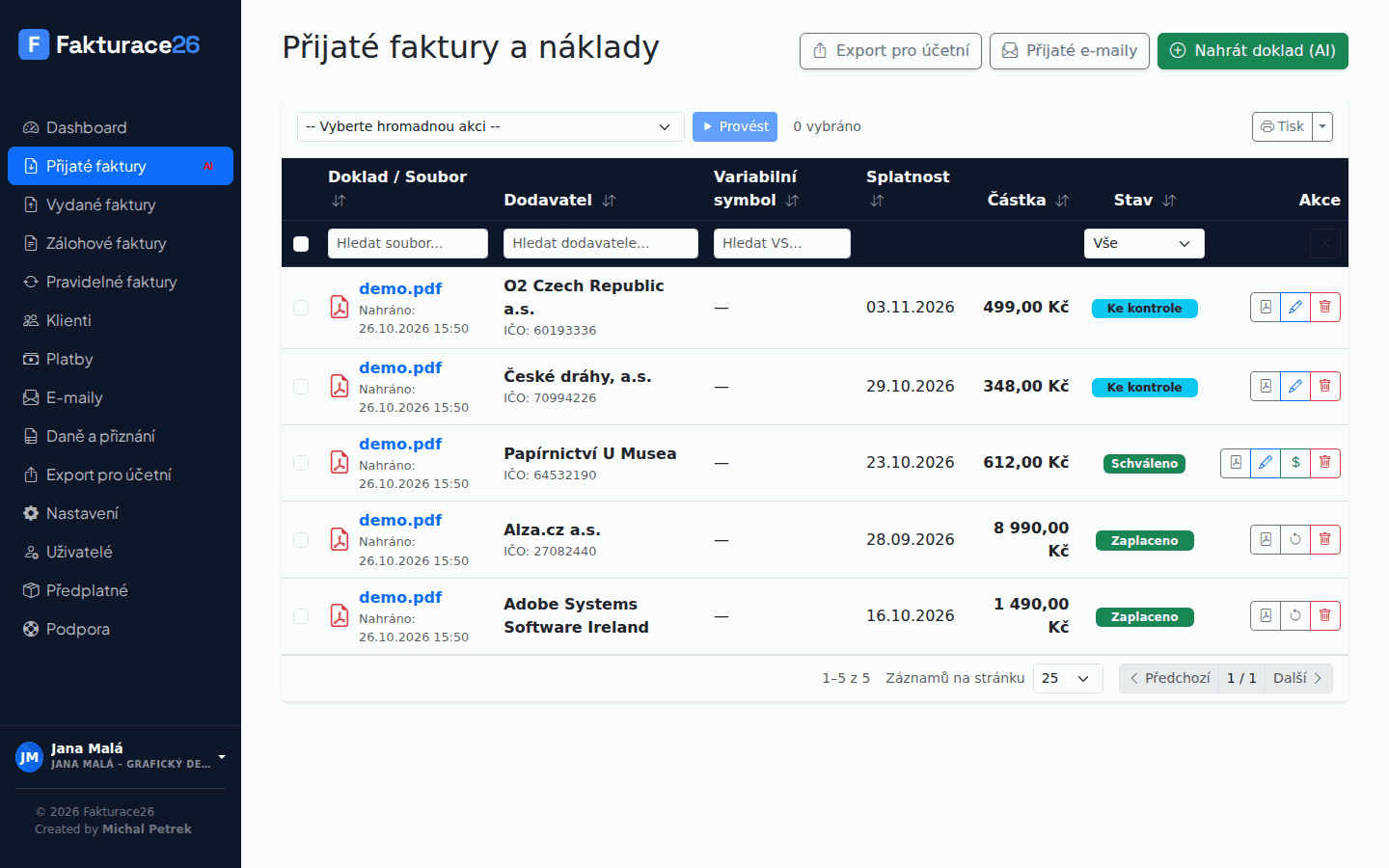Click the edit pencil icon for O2 Czech Republic
Viewport: 1389px width, 868px height.
click(x=1295, y=307)
